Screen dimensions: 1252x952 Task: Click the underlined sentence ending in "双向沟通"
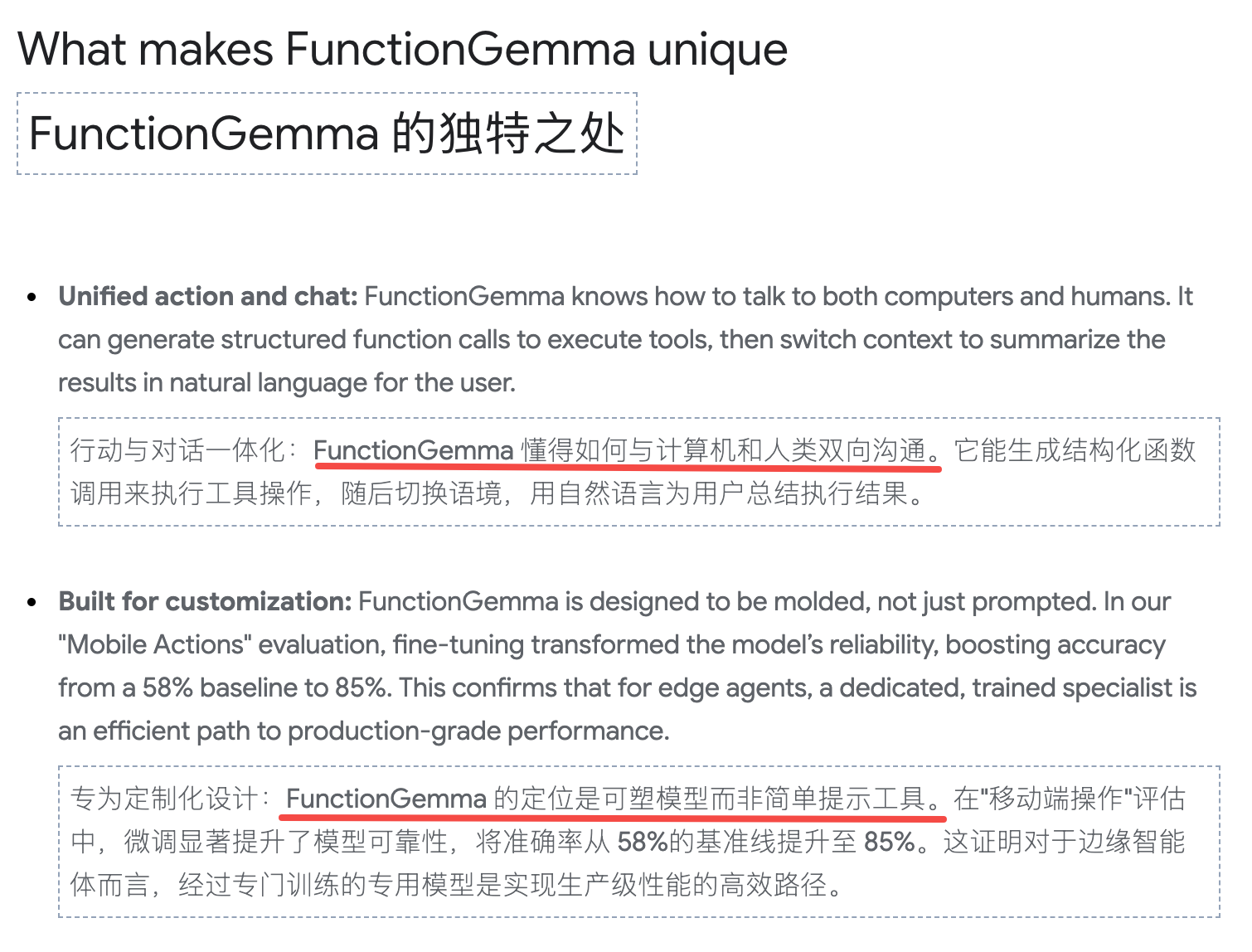(x=626, y=451)
